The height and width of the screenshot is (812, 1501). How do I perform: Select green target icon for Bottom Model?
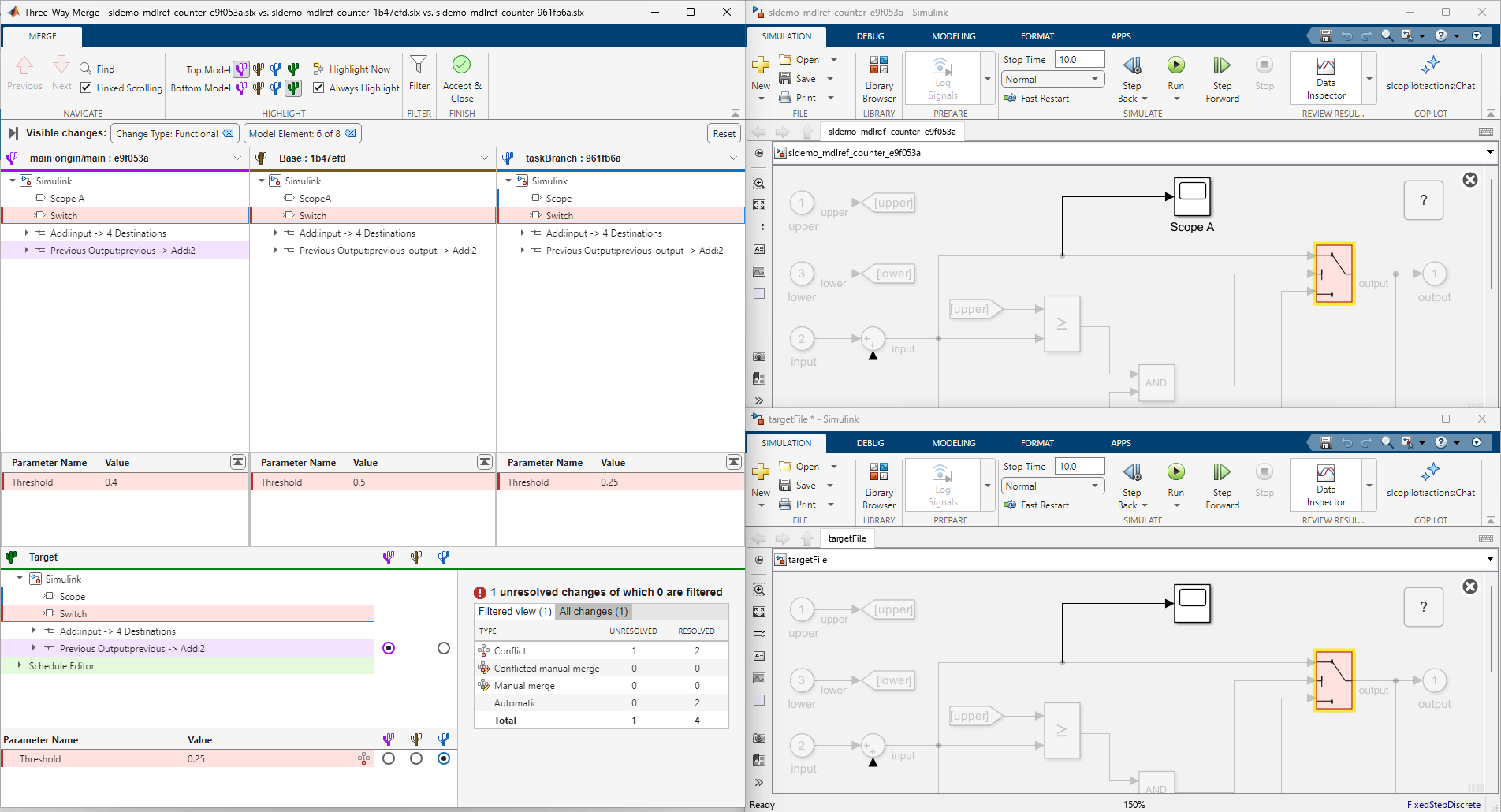point(293,88)
